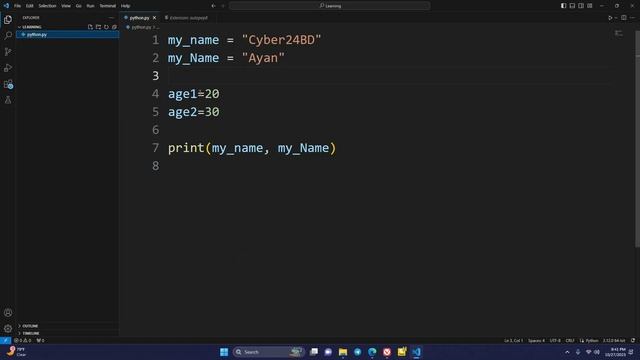Screen dimensions: 640x360
Task: Click the Windows taskbar Search box
Action: click(269, 352)
